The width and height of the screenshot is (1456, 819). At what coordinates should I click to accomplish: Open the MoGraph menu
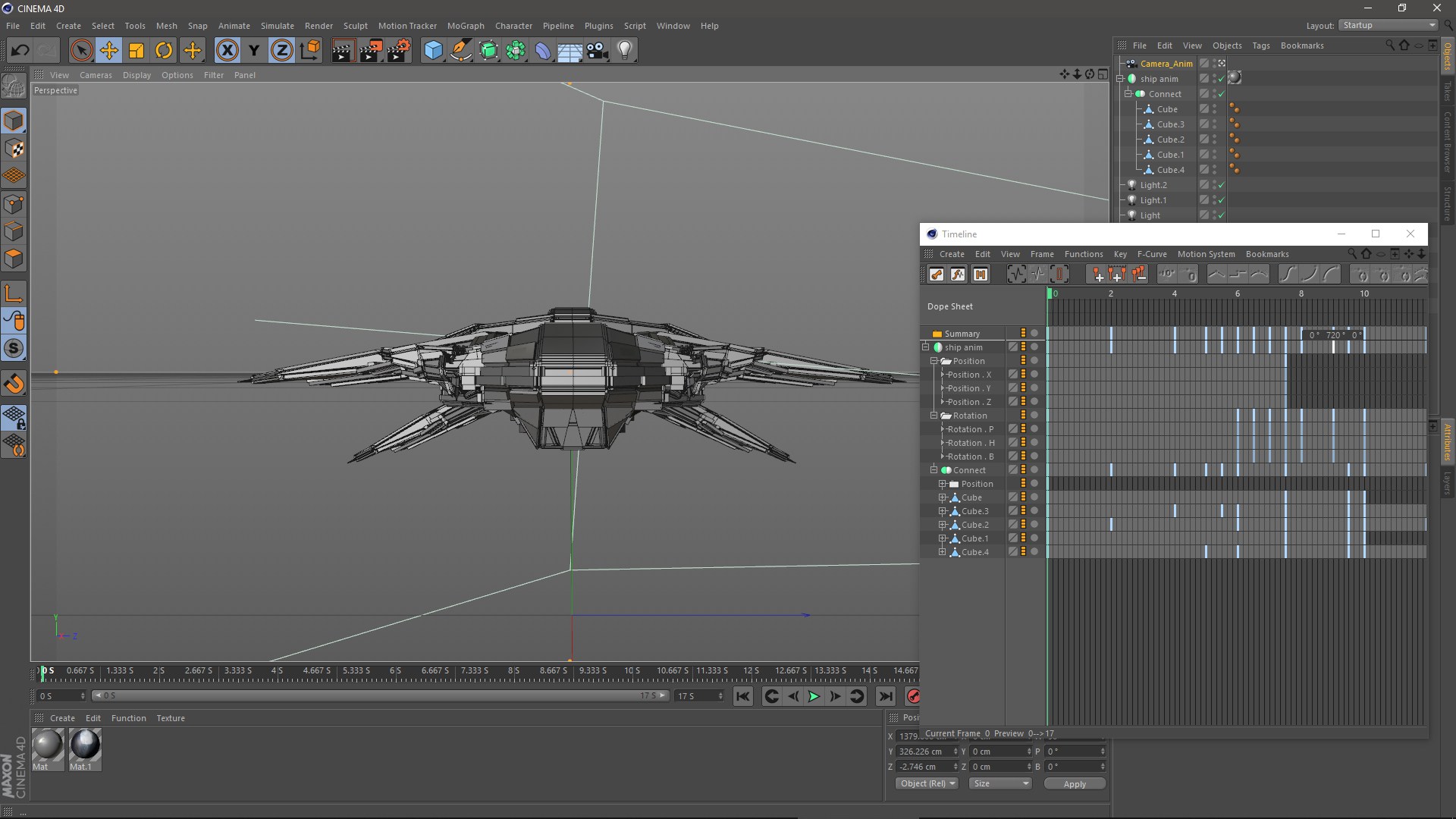pyautogui.click(x=464, y=25)
